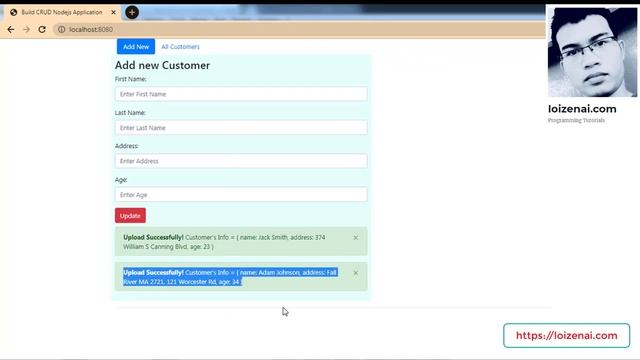640x360 pixels.
Task: Click into the Enter Age field
Action: [241, 195]
